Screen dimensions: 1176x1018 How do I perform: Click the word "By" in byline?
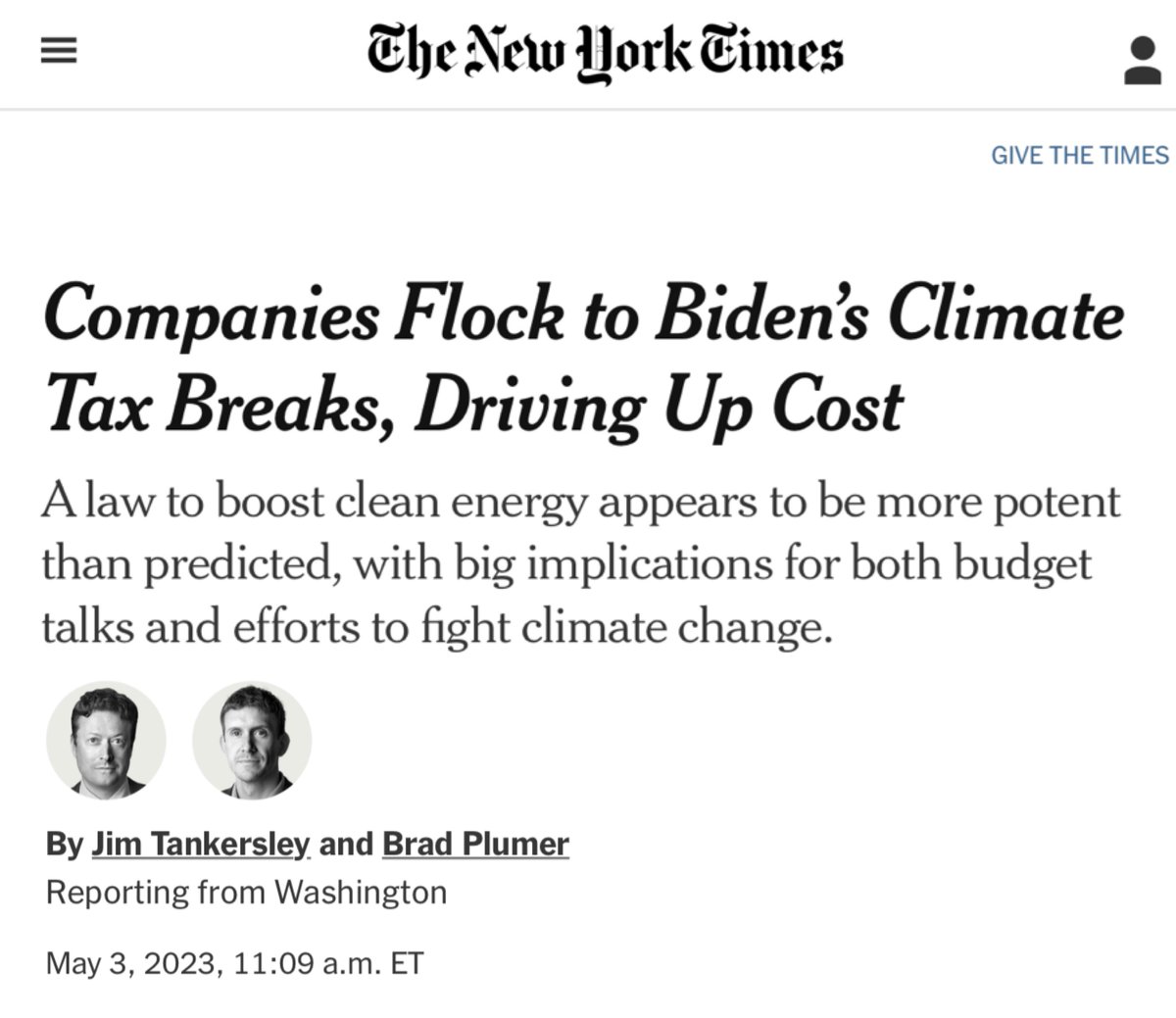click(x=65, y=844)
